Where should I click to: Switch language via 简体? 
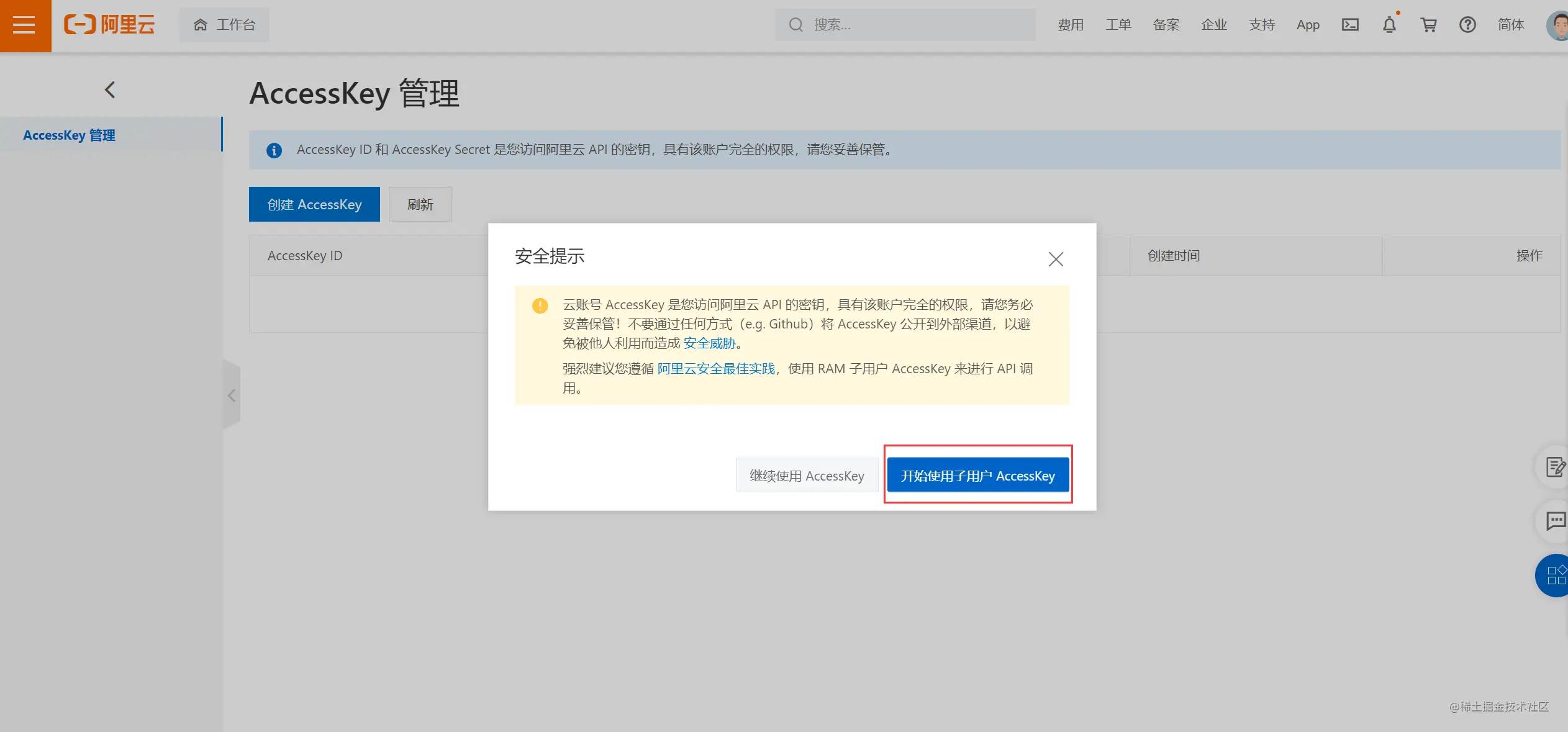pyautogui.click(x=1511, y=25)
